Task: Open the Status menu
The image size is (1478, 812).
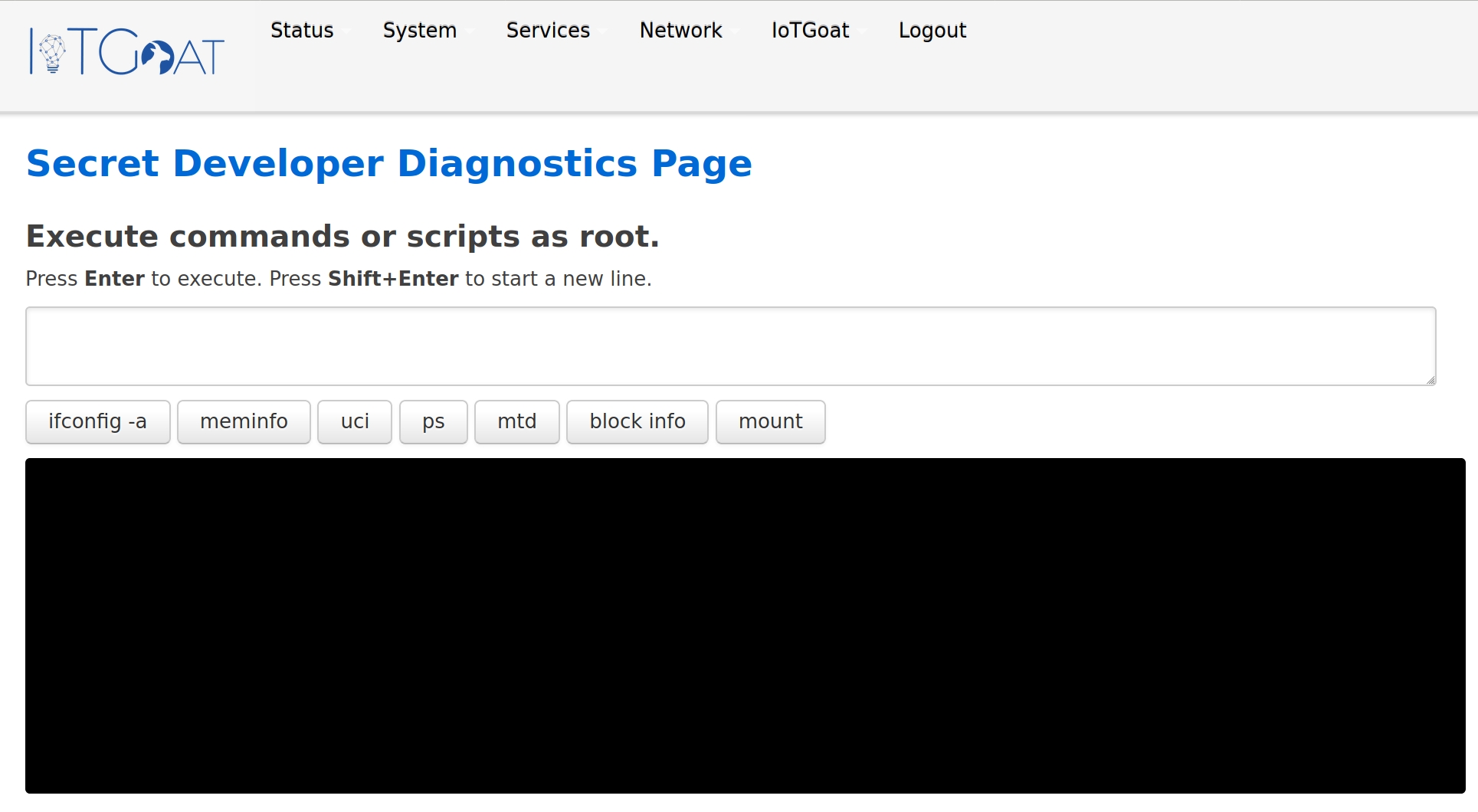Action: tap(302, 31)
